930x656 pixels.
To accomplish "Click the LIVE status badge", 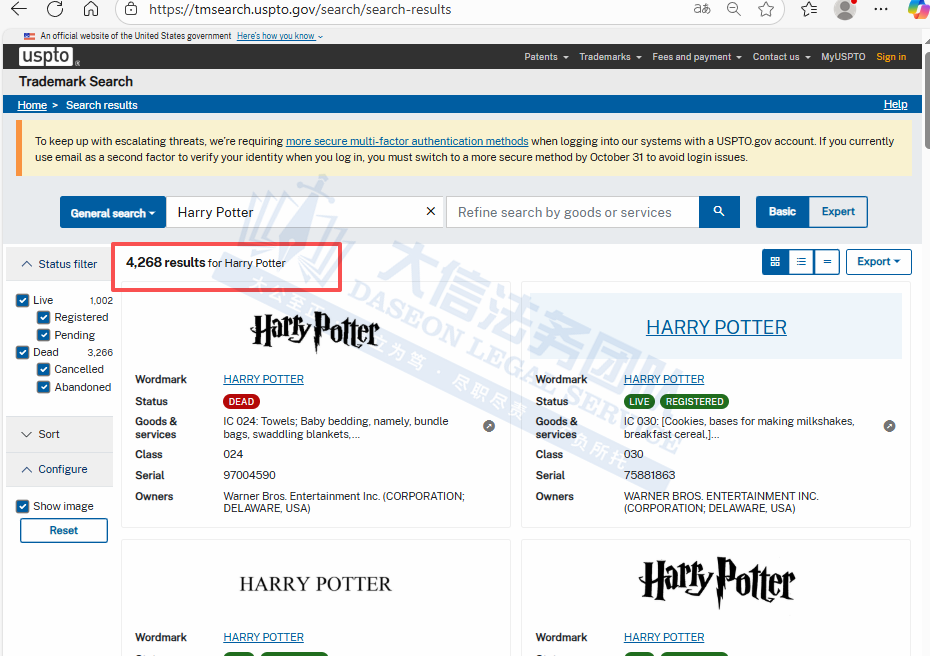I will pyautogui.click(x=639, y=402).
